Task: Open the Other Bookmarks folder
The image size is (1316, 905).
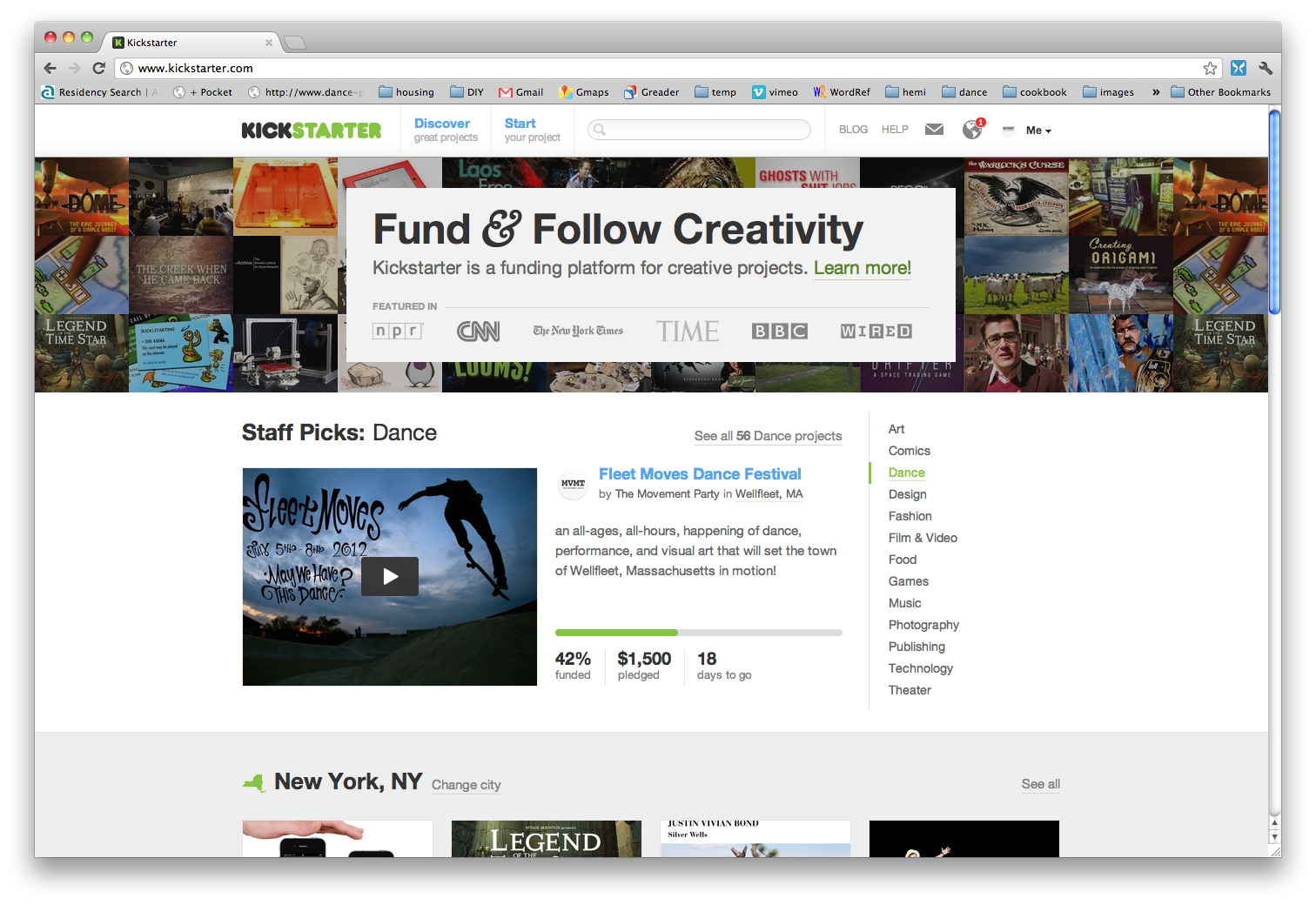Action: (x=1220, y=92)
